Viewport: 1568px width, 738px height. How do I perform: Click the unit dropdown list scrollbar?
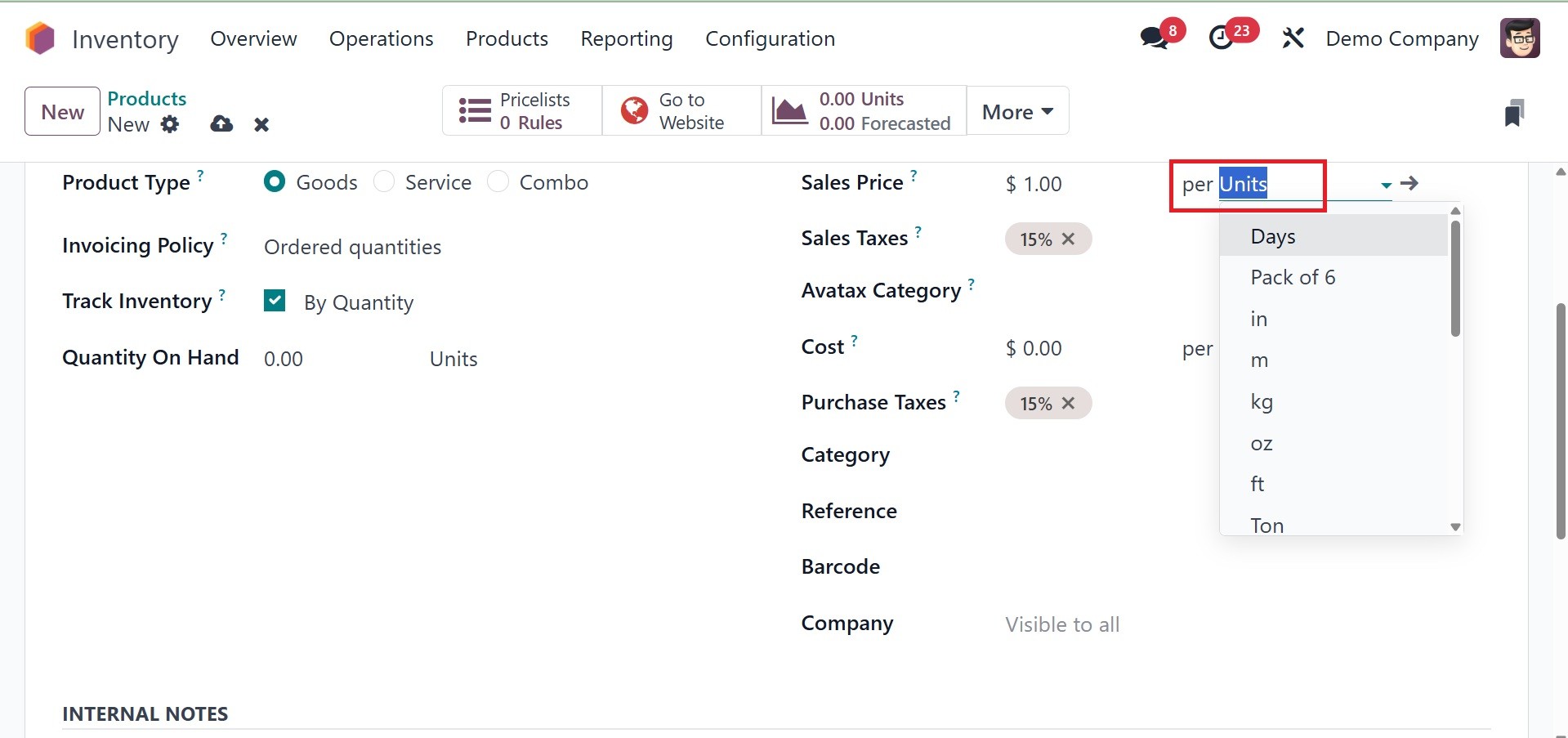tap(1455, 278)
